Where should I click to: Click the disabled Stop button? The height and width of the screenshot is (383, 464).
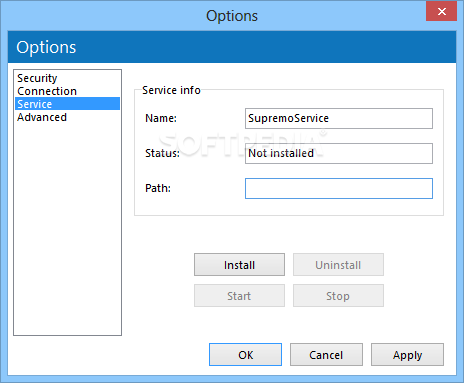(338, 296)
